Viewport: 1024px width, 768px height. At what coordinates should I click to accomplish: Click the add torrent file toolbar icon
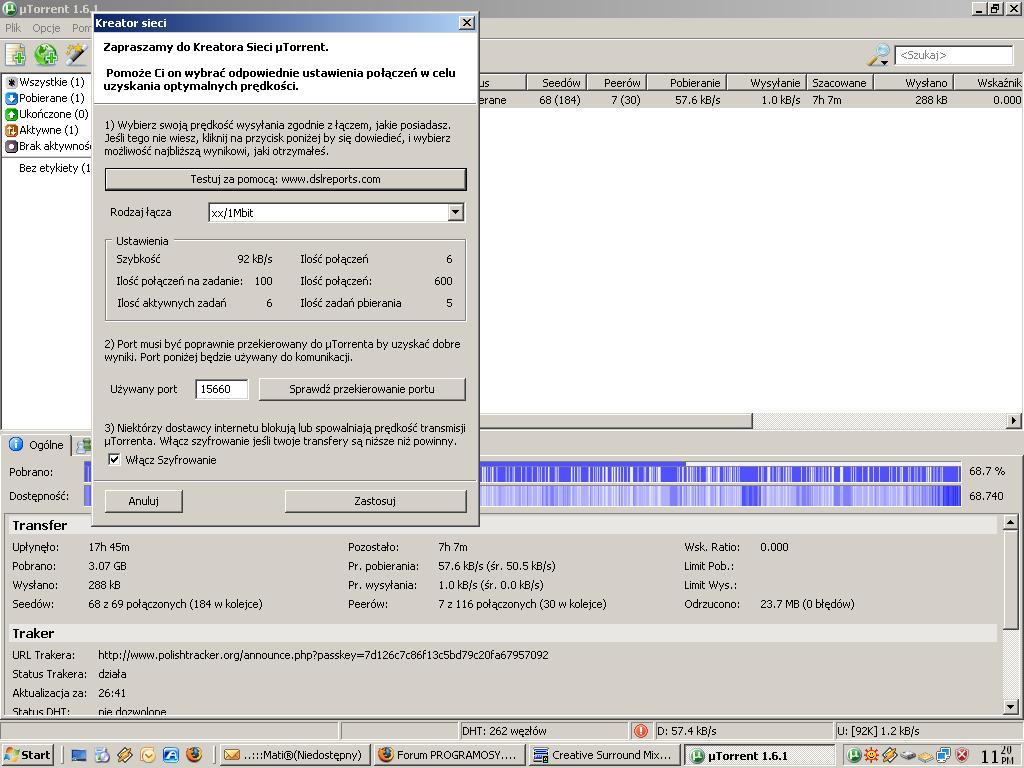tap(15, 55)
